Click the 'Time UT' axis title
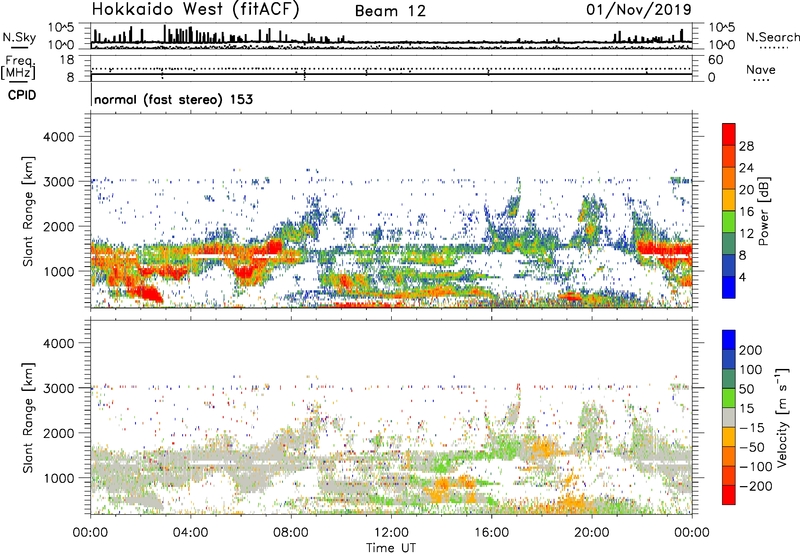This screenshot has height=554, width=800. pos(391,548)
